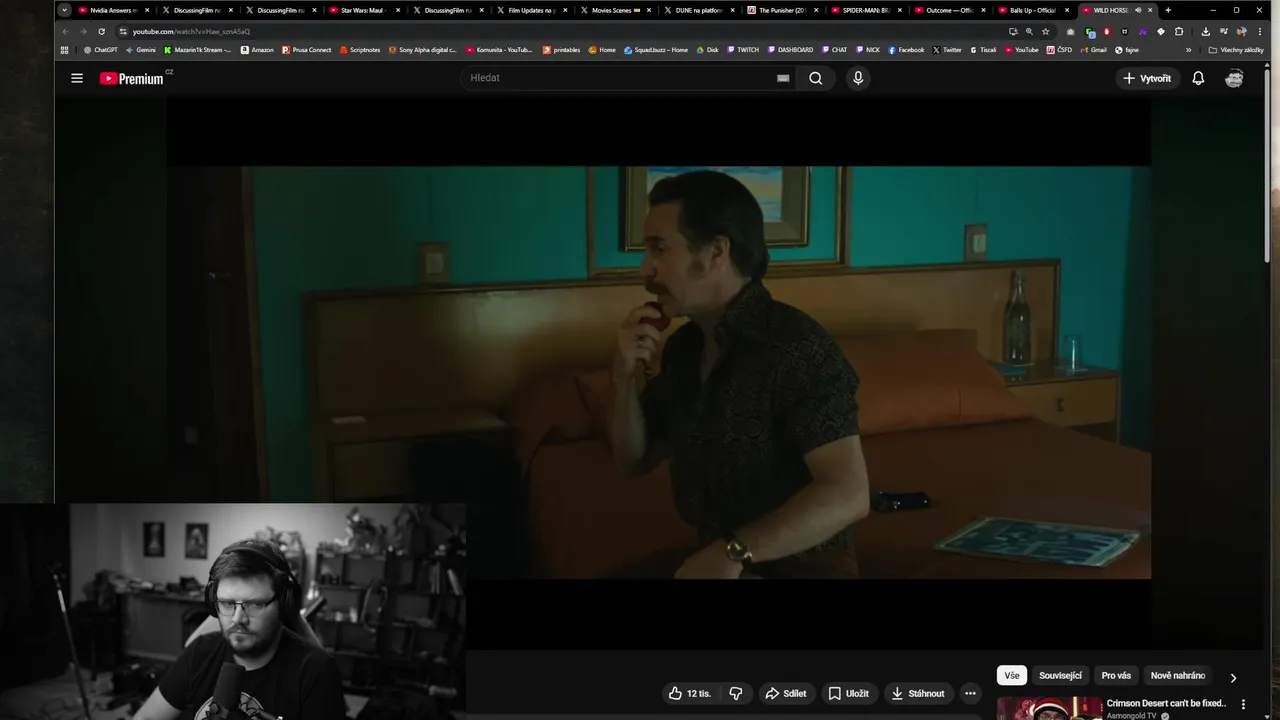This screenshot has height=720, width=1280.
Task: Switch to Balls Up - Official tab
Action: (x=1033, y=10)
